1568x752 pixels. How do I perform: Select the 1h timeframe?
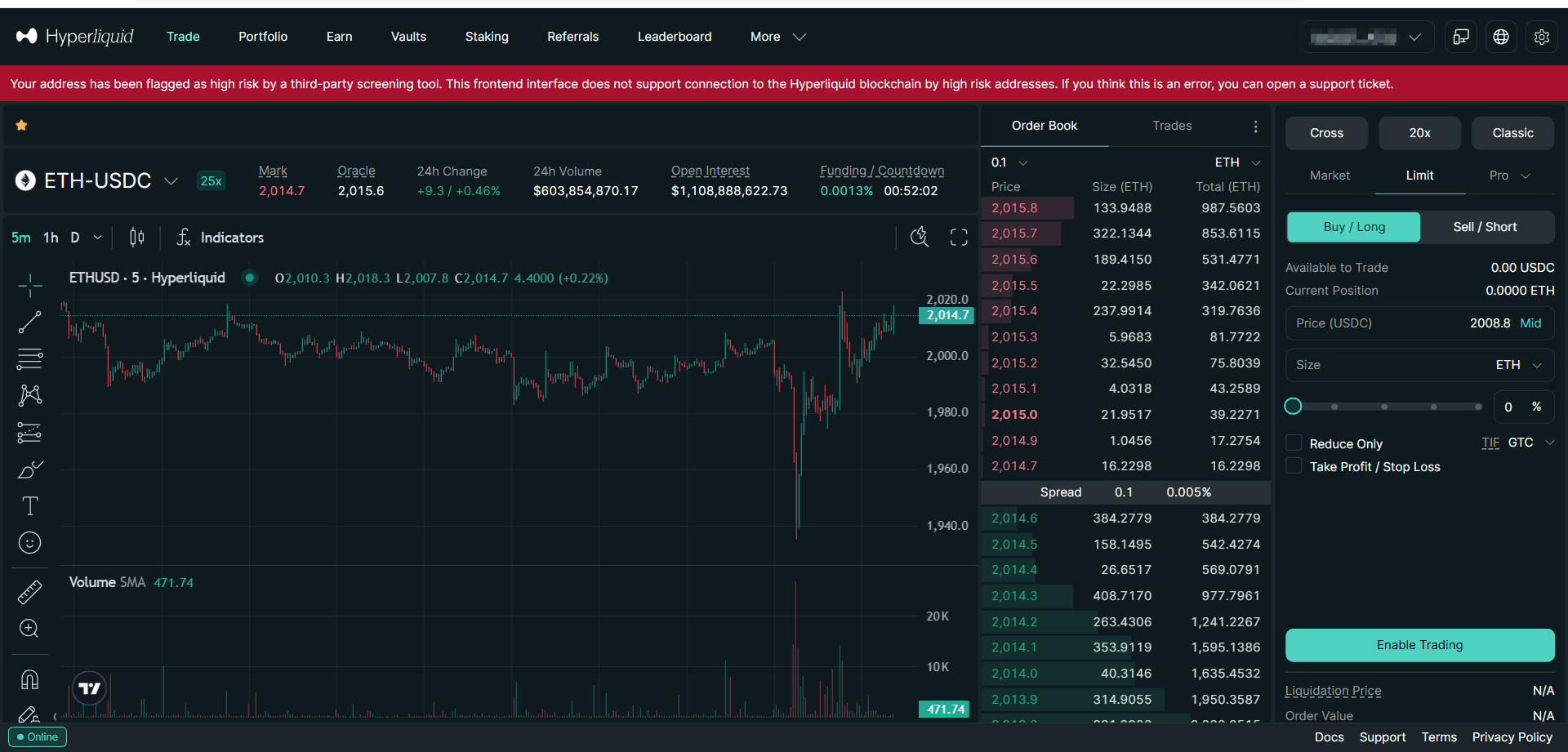click(x=51, y=238)
